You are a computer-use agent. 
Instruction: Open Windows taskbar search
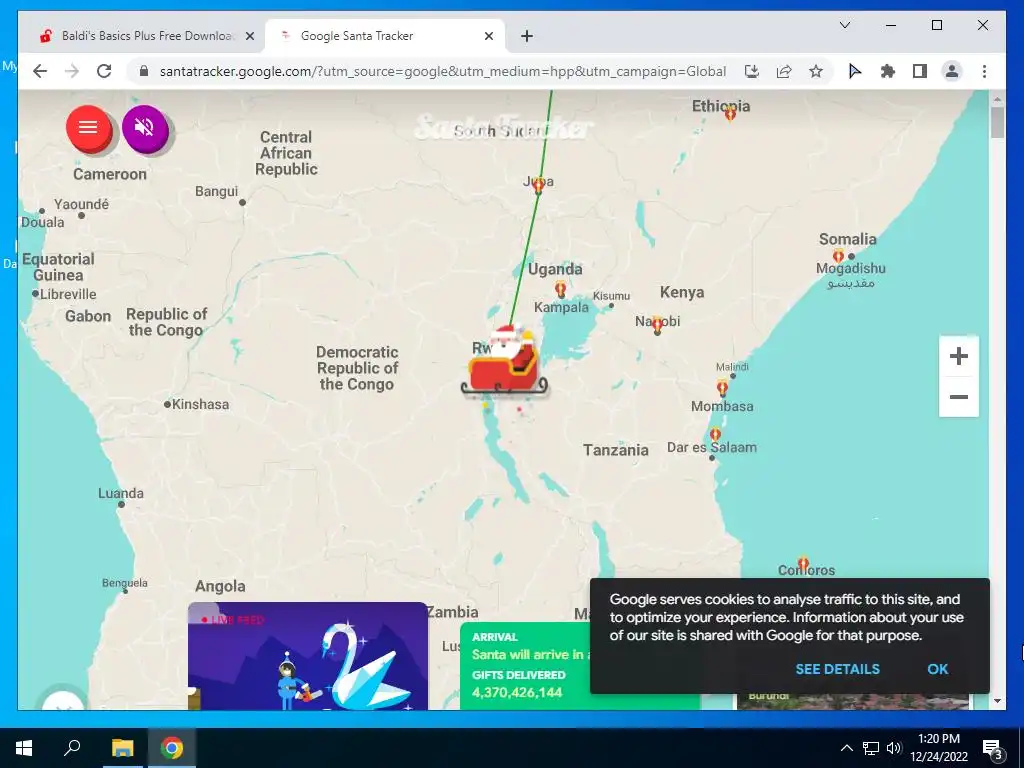72,748
